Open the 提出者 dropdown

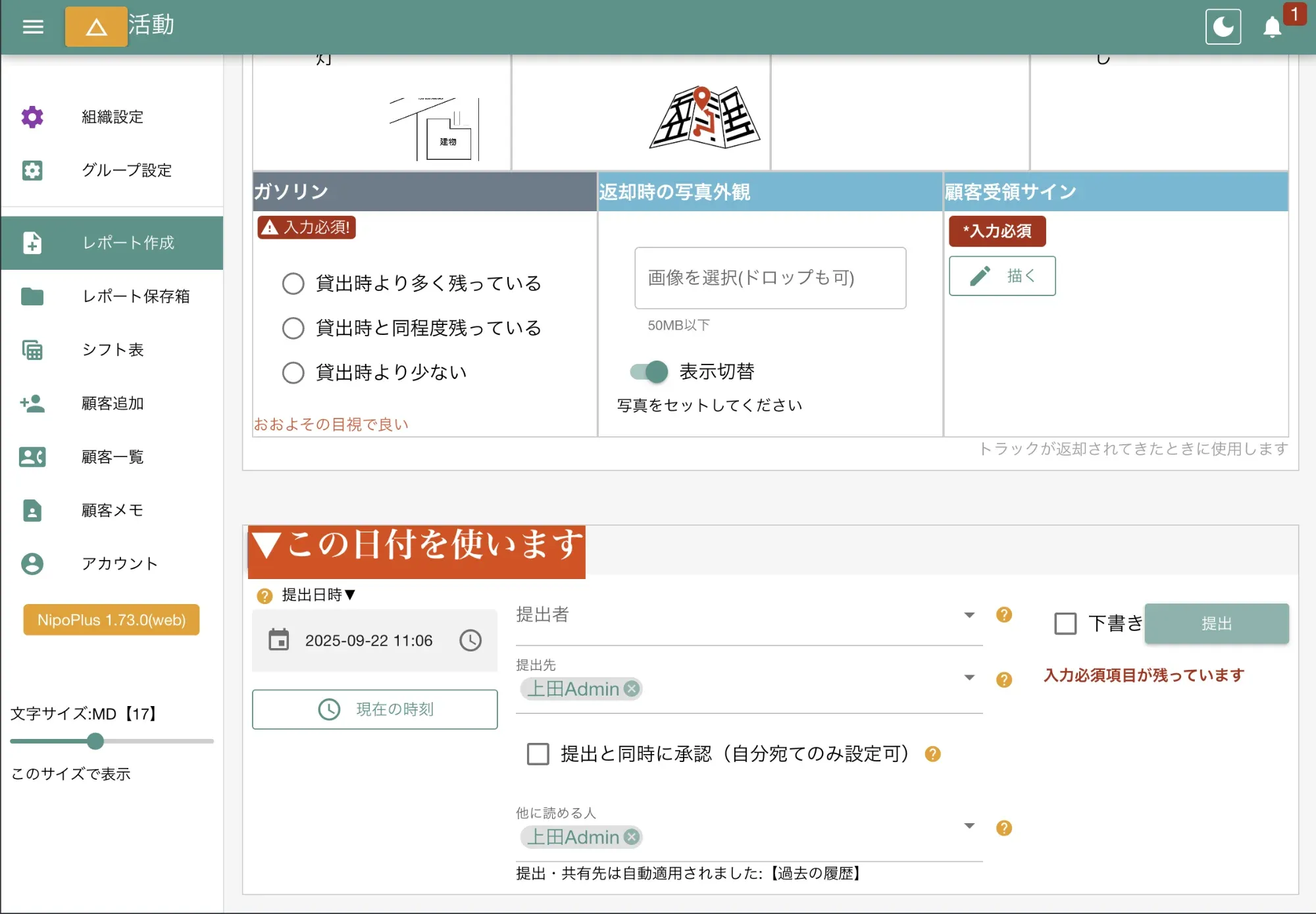pos(969,615)
